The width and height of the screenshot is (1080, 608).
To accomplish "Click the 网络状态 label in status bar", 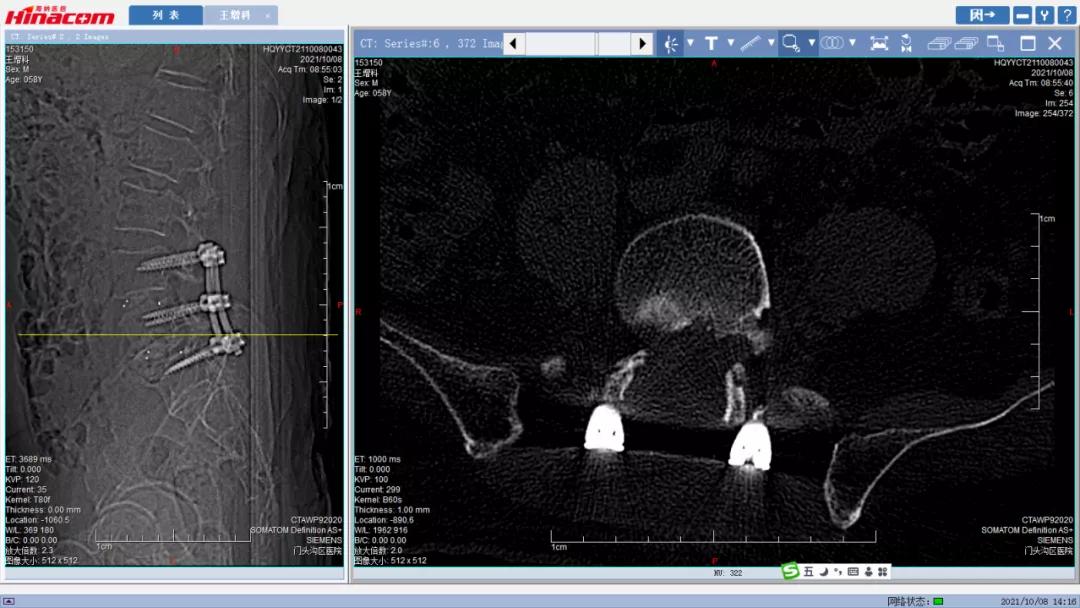I will [x=908, y=602].
